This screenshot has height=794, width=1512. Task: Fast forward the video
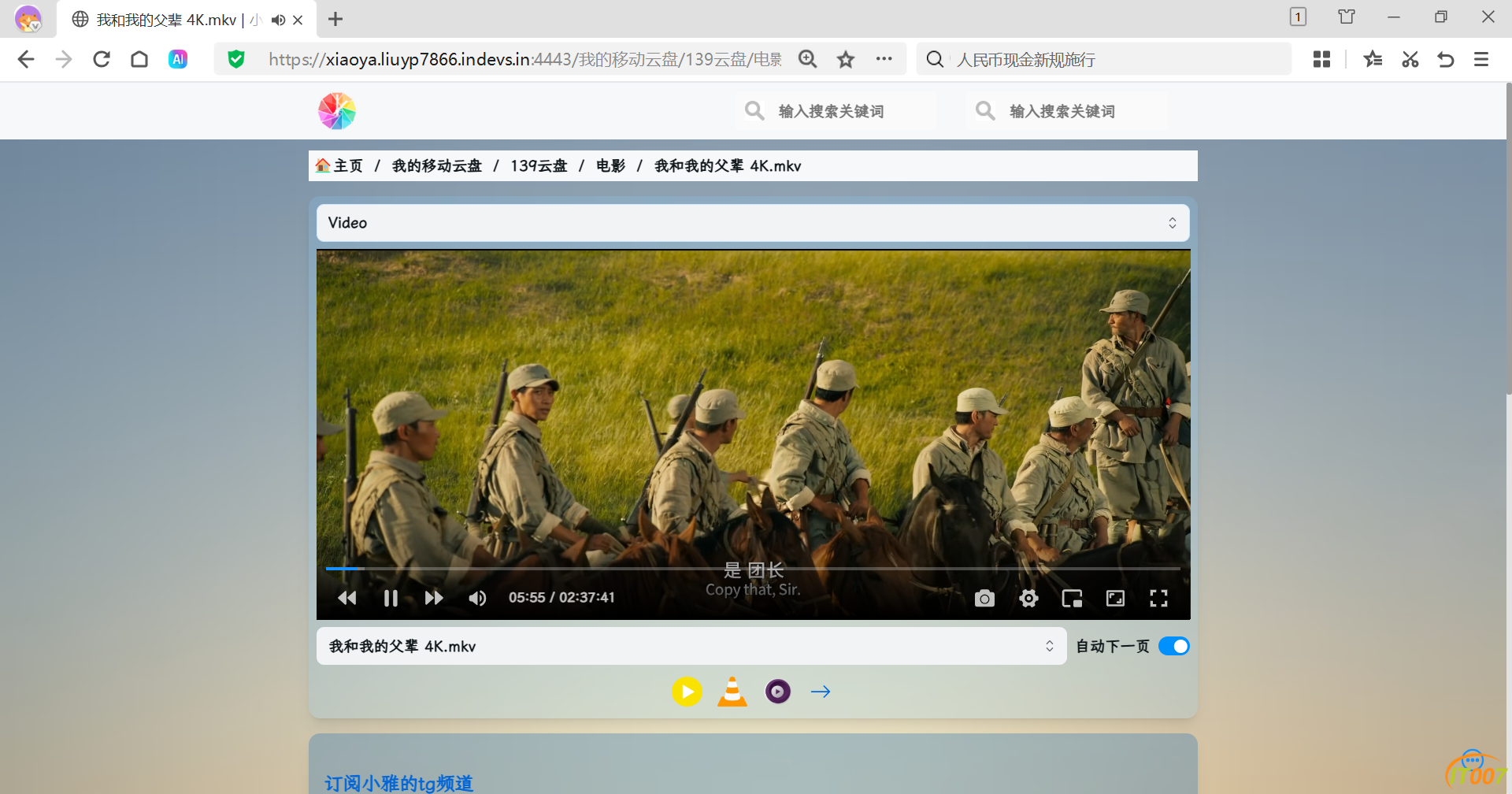click(433, 599)
